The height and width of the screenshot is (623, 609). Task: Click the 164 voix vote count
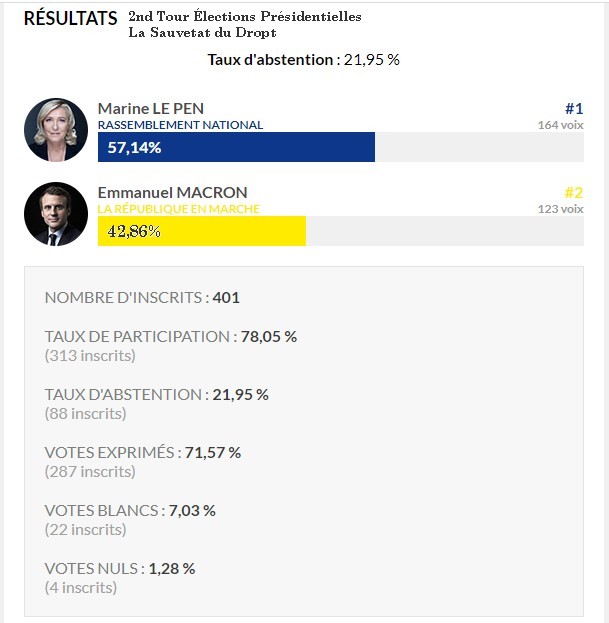click(560, 125)
